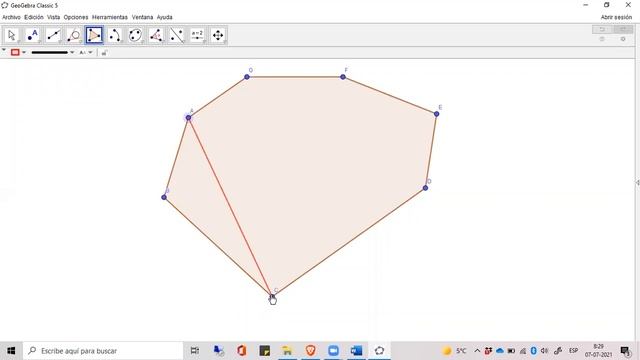
Task: Open Zoom in the taskbar
Action: click(x=333, y=351)
